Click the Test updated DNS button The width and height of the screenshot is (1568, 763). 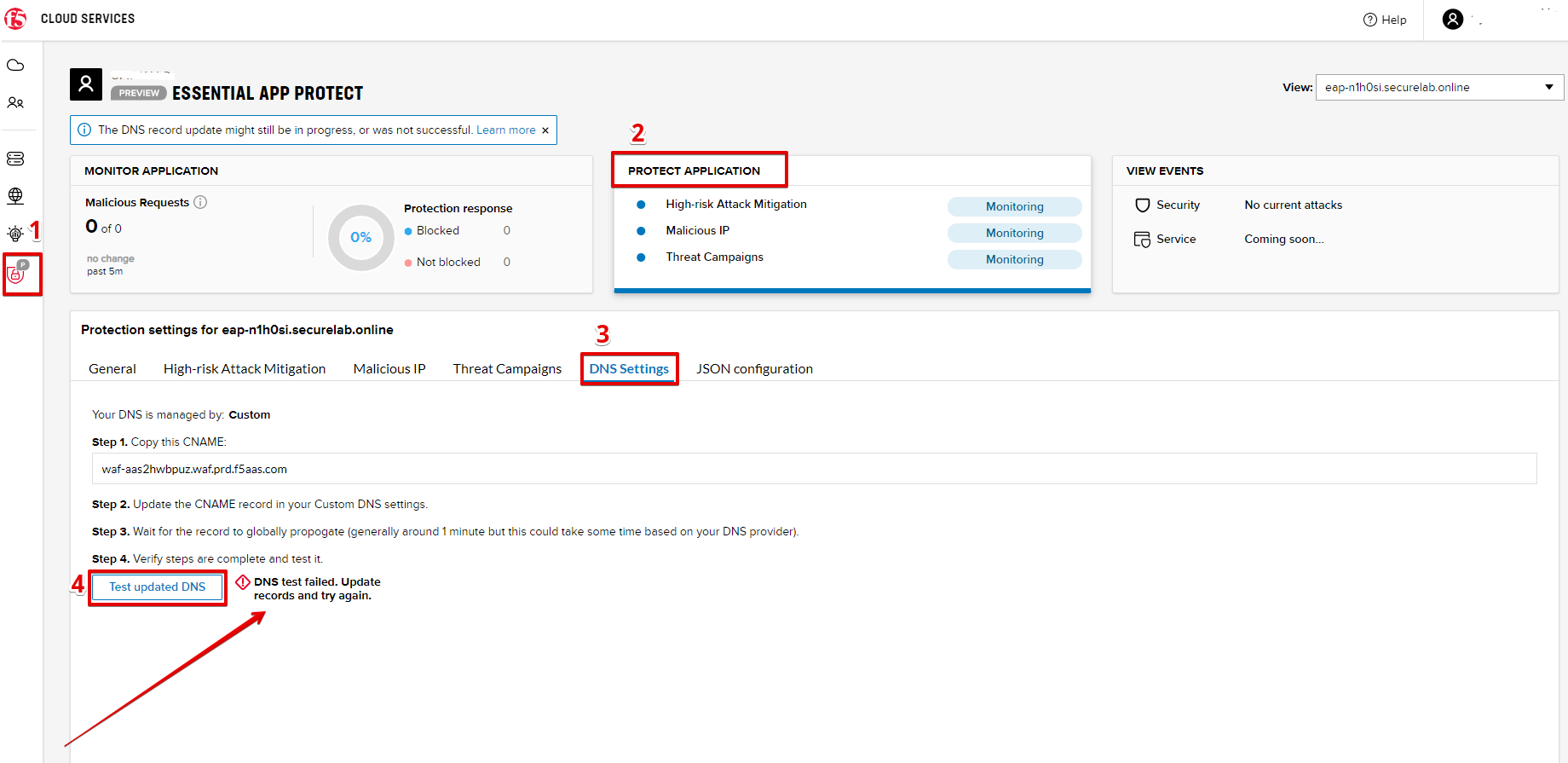(x=158, y=587)
